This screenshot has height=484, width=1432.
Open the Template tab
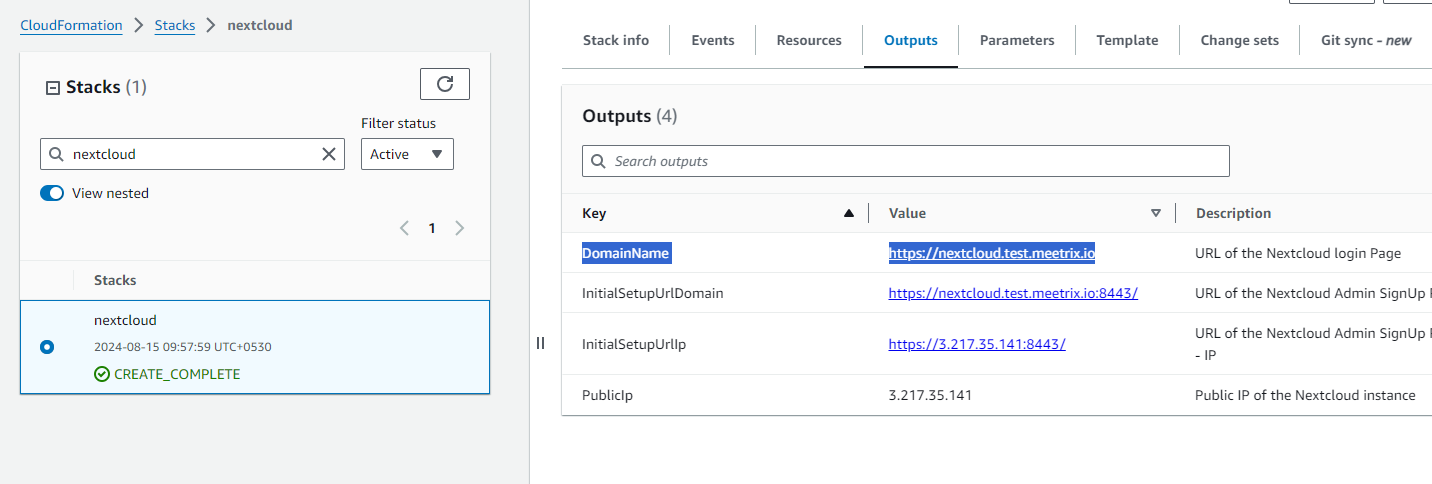click(1127, 40)
